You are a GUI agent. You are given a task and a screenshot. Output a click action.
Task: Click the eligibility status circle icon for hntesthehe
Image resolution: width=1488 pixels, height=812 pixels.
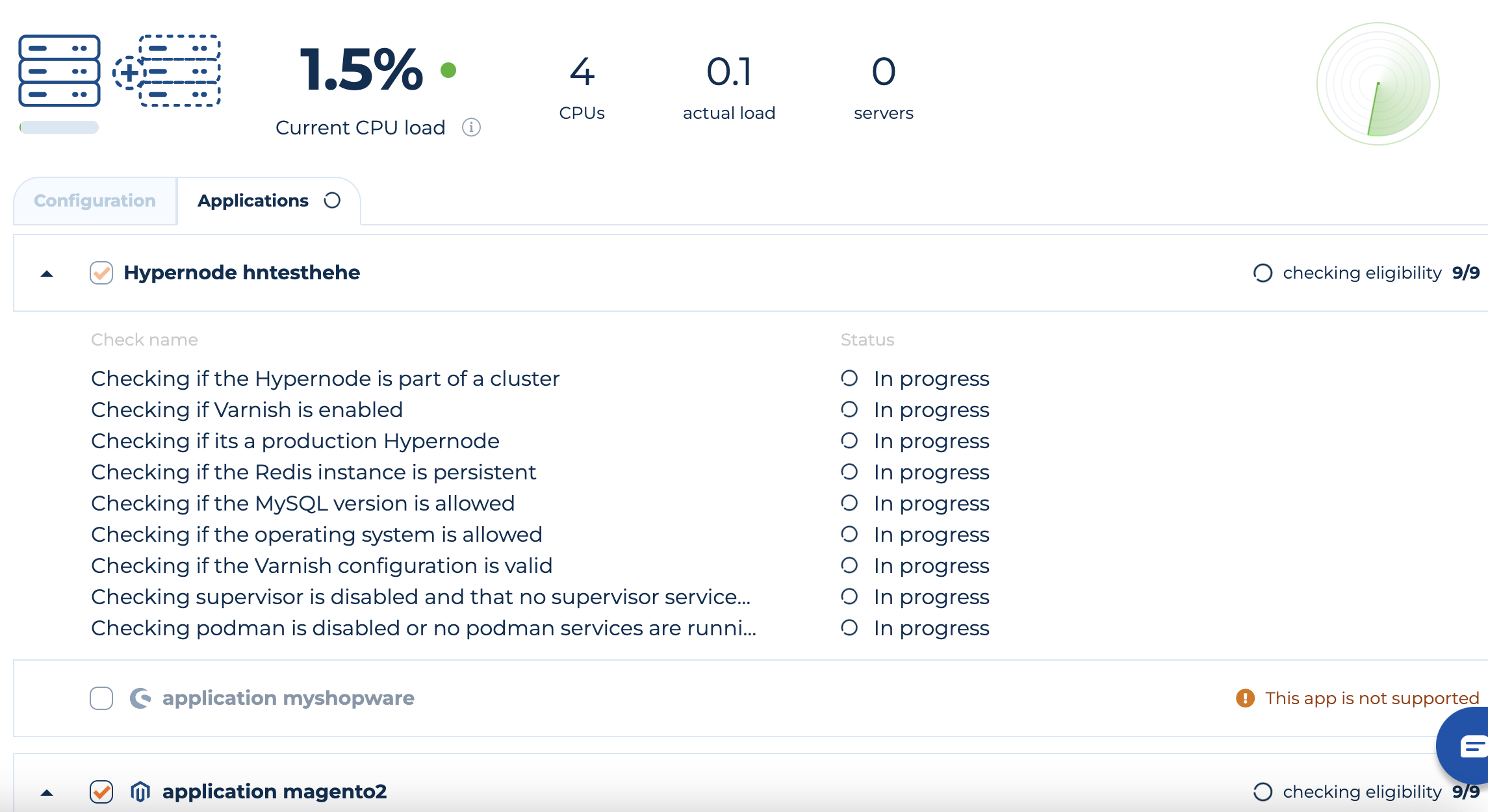[1262, 272]
